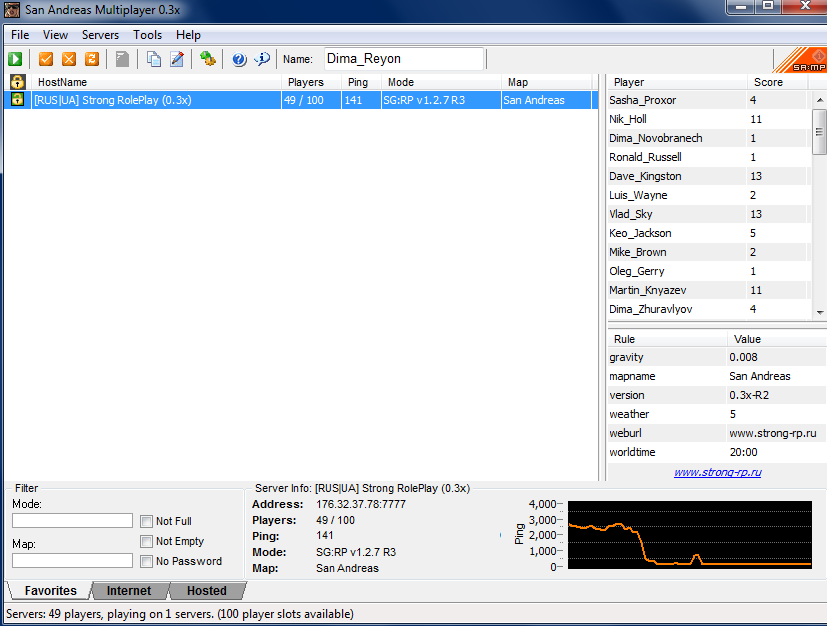Click the Server Properties pencil icon
The width and height of the screenshot is (827, 626).
pos(177,59)
